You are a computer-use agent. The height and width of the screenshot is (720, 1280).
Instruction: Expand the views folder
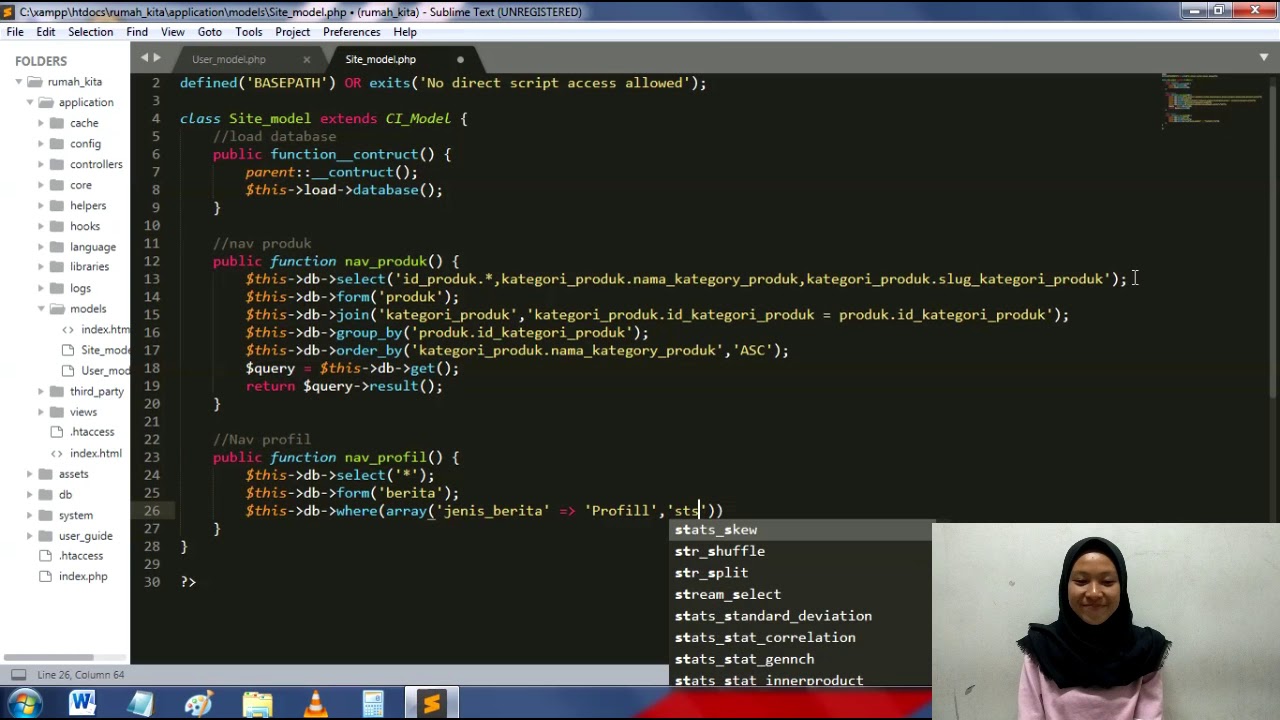click(41, 412)
